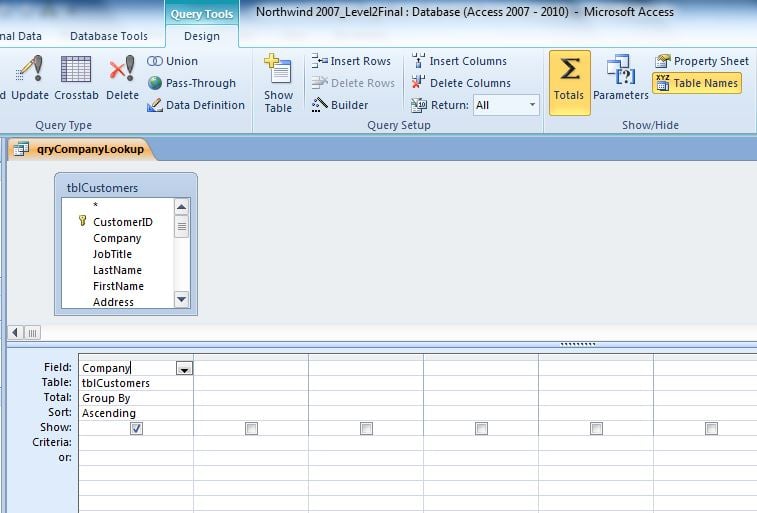Screen dimensions: 757x513
Task: Select JobTitle field in tblCustomers list
Action: pos(112,254)
